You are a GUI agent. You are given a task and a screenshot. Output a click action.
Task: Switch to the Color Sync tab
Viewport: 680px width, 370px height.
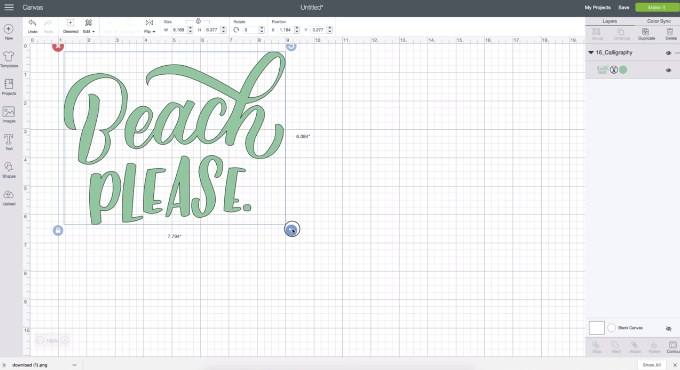pos(658,21)
